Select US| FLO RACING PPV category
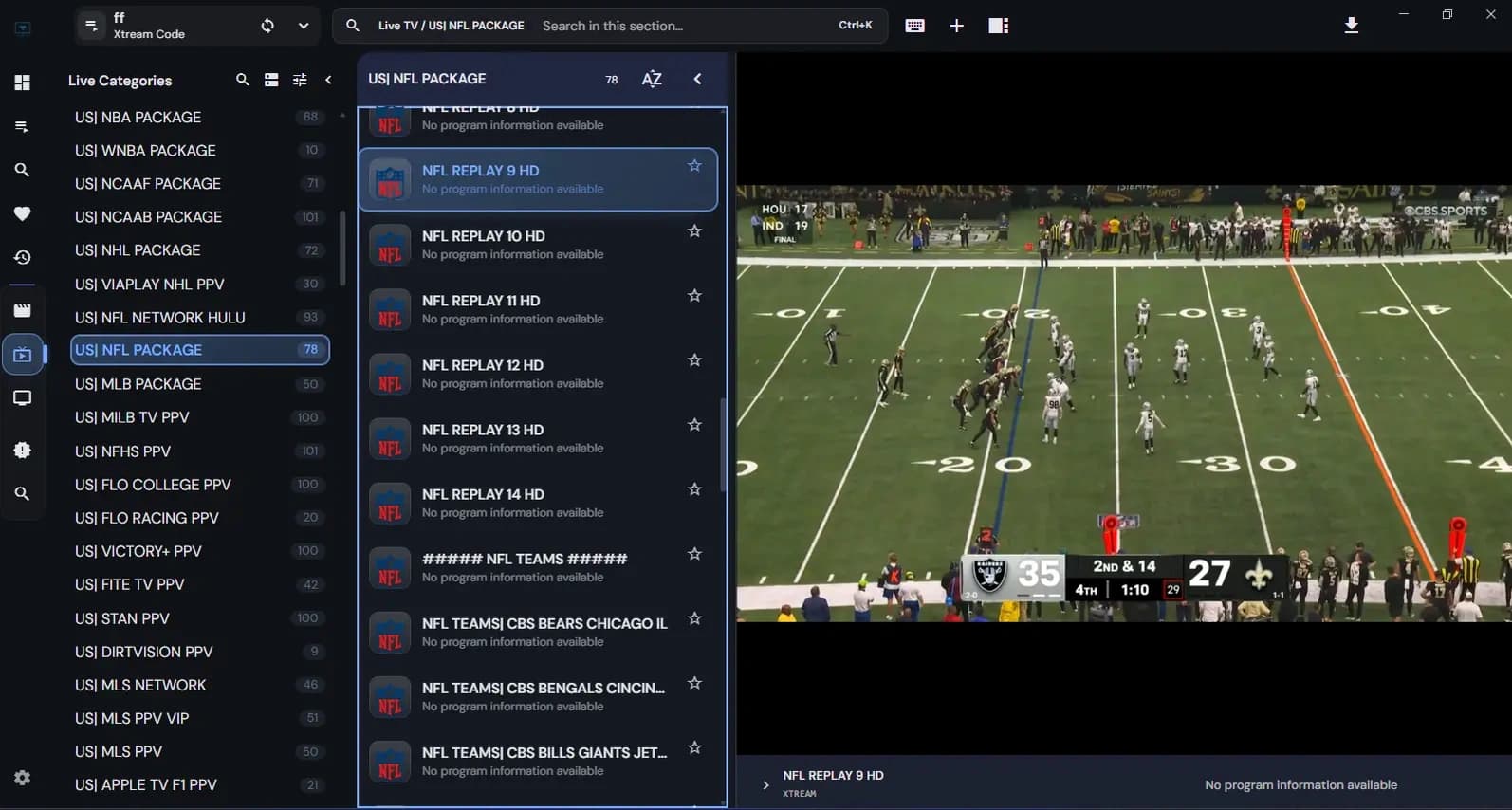Screen dimensions: 1512x810 point(200,518)
